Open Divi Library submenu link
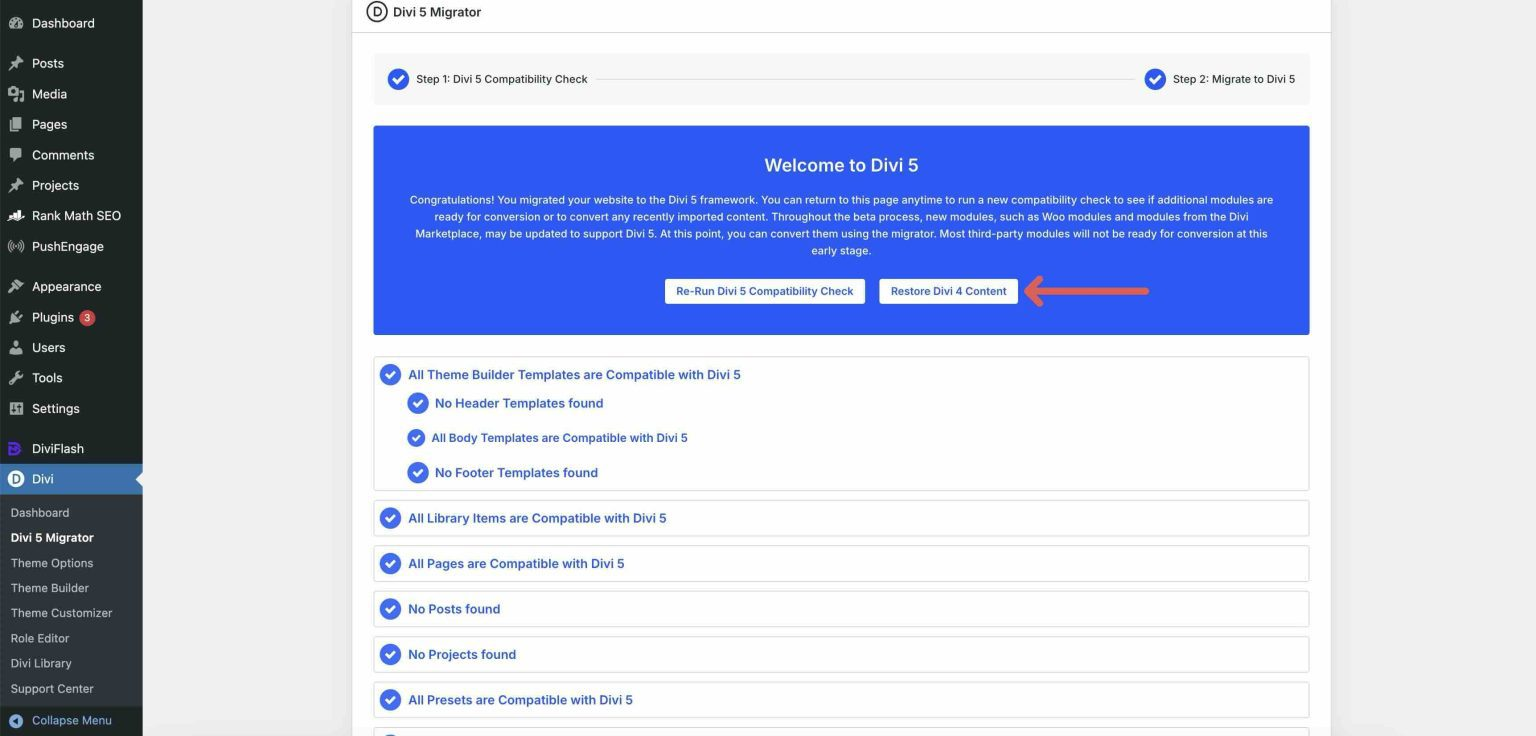Screen dimensions: 1536x736 [x=41, y=663]
